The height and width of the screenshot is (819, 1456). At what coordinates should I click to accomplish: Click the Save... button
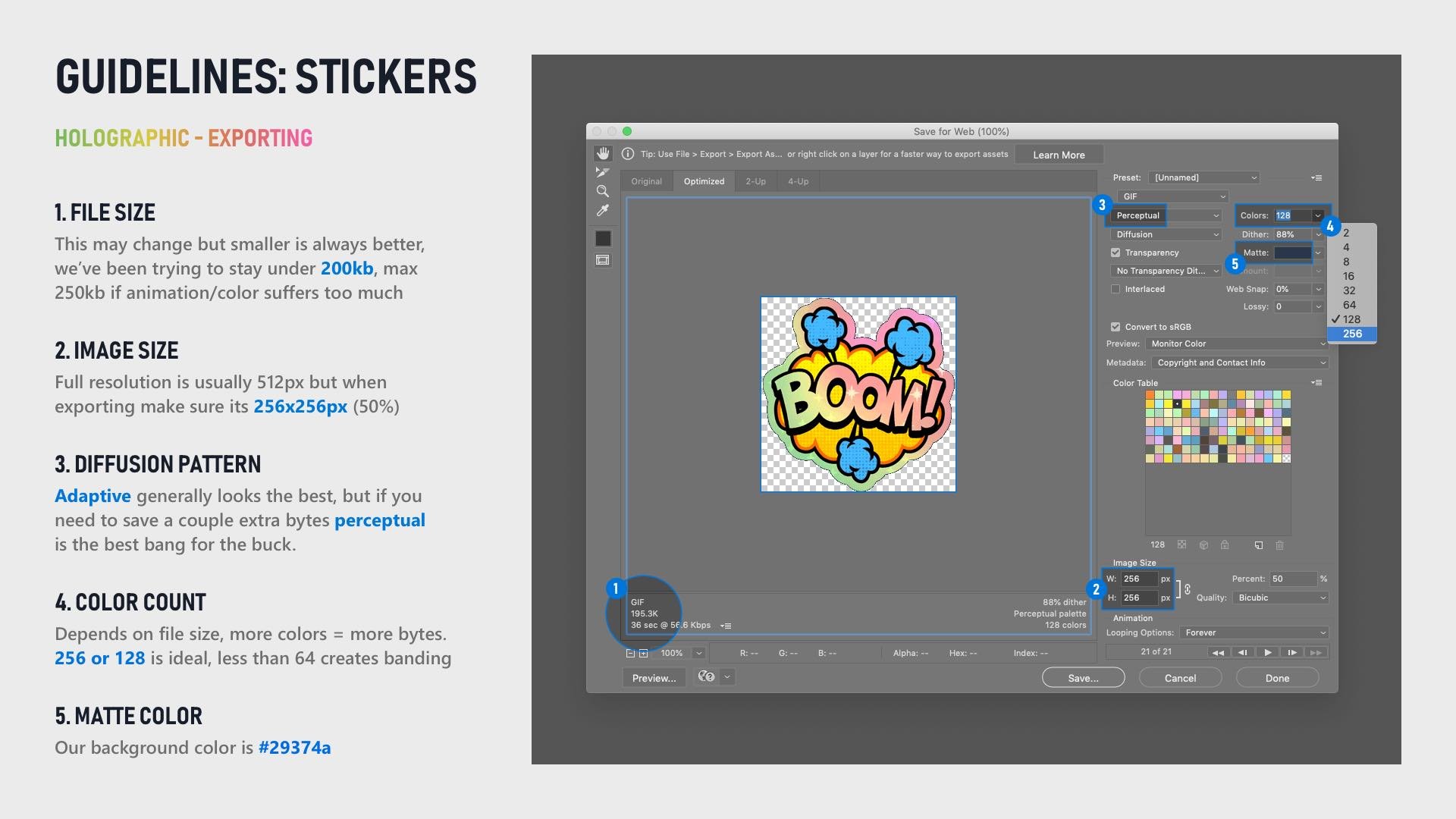(1083, 678)
